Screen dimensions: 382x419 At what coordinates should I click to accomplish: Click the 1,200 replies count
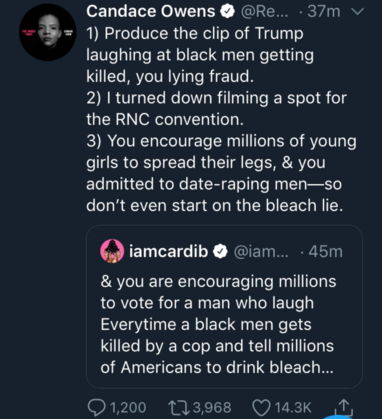click(x=128, y=408)
